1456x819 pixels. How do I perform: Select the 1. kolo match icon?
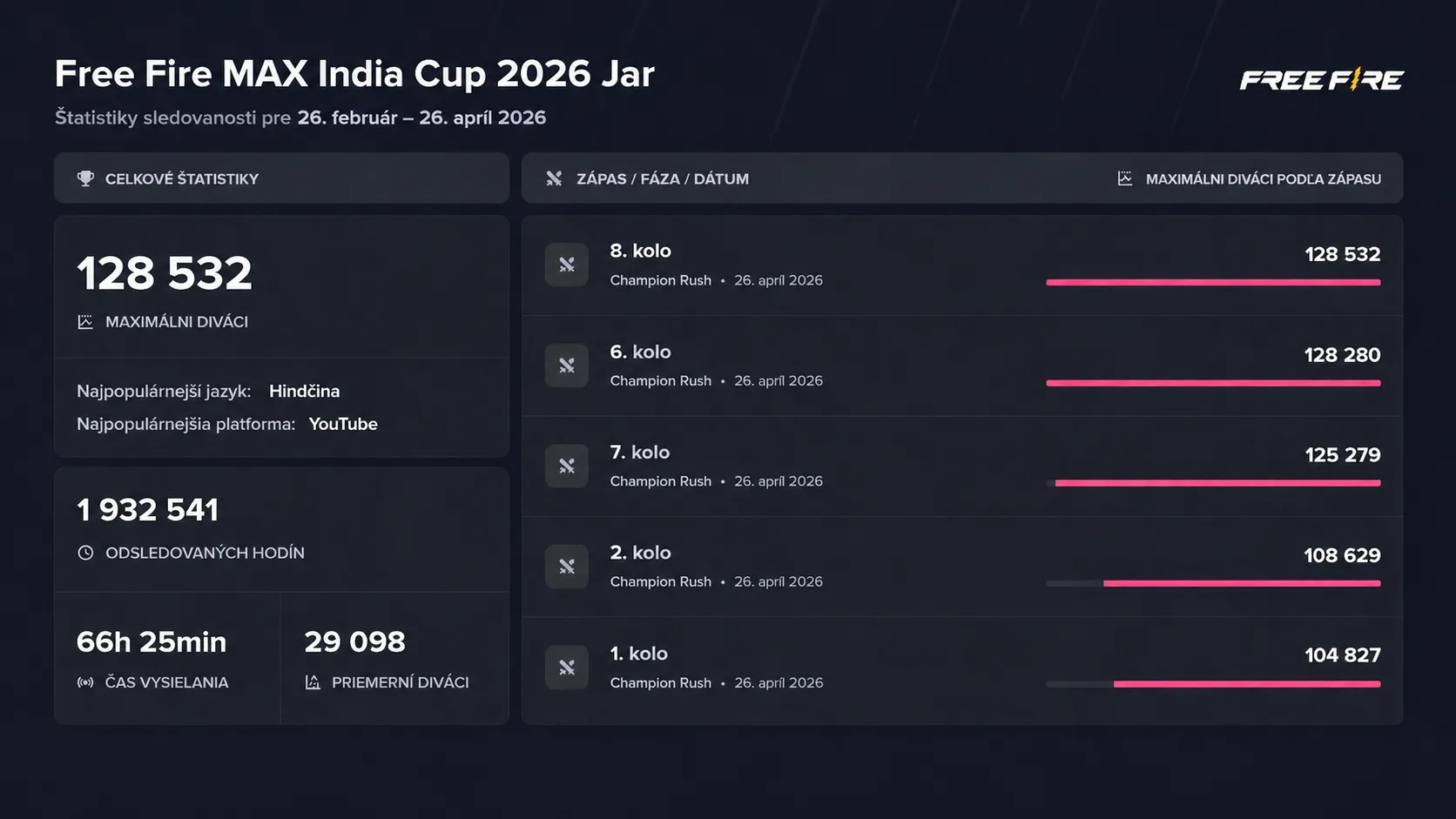pyautogui.click(x=567, y=668)
